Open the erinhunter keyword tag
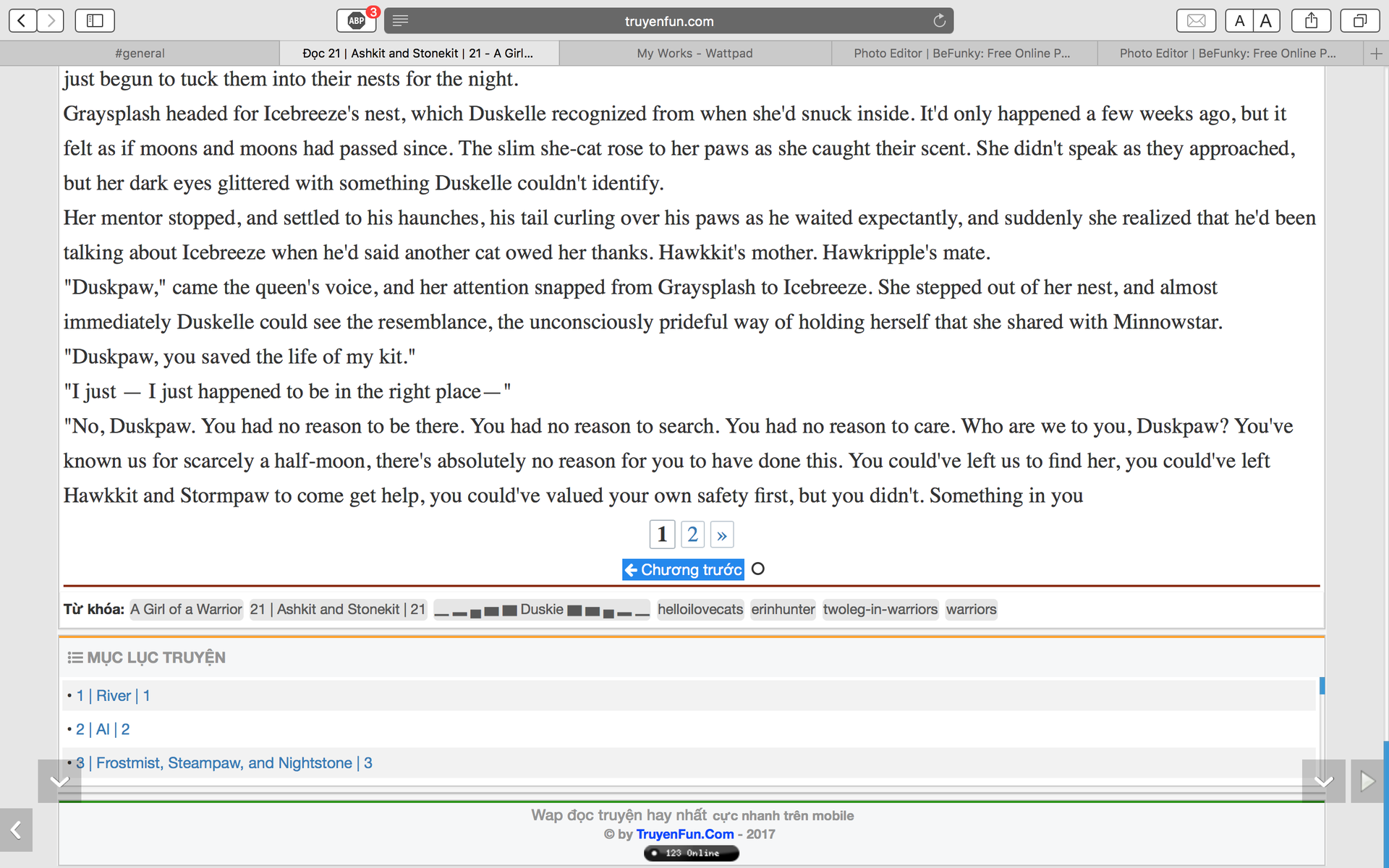The height and width of the screenshot is (868, 1389). (783, 610)
